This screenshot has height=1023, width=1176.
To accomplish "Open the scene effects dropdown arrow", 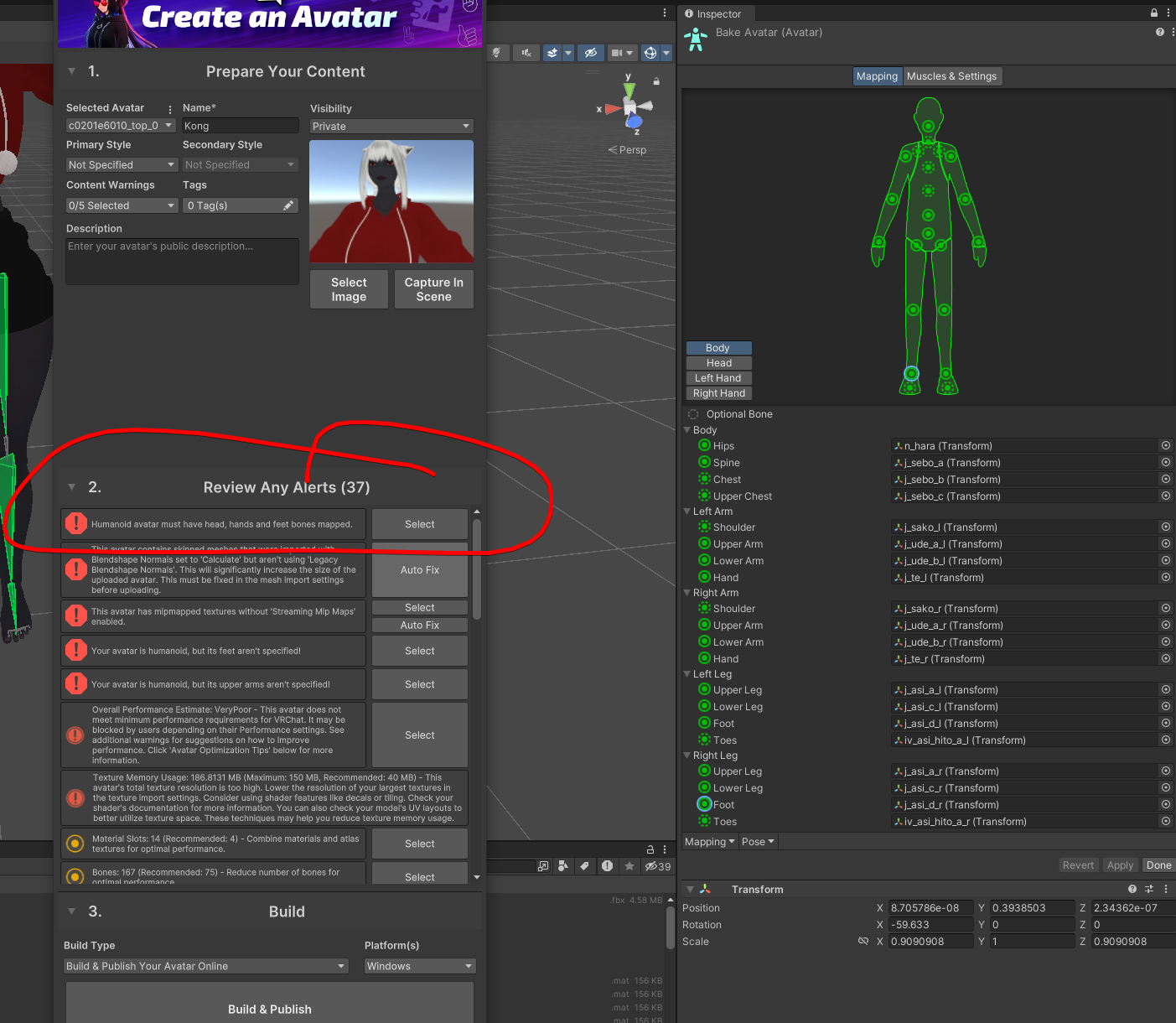I will point(568,53).
